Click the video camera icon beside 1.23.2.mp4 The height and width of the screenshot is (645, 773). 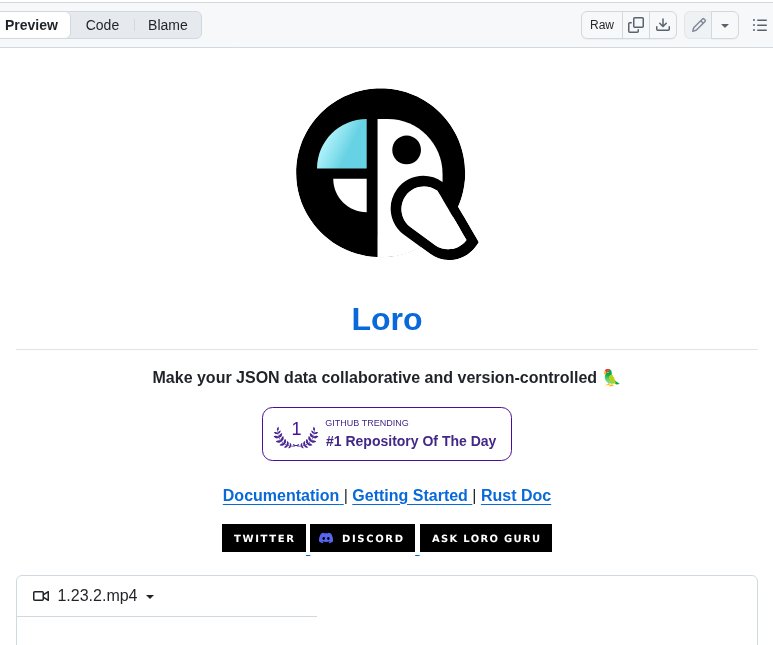click(x=41, y=596)
